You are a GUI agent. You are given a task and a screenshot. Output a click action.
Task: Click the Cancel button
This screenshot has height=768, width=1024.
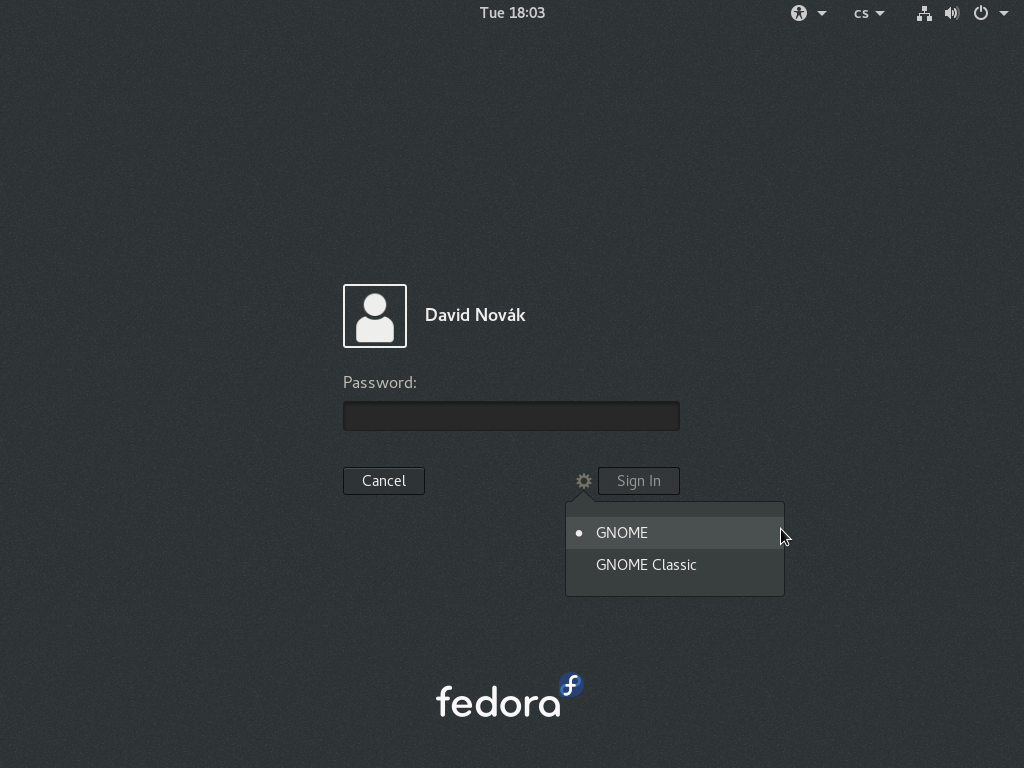384,481
